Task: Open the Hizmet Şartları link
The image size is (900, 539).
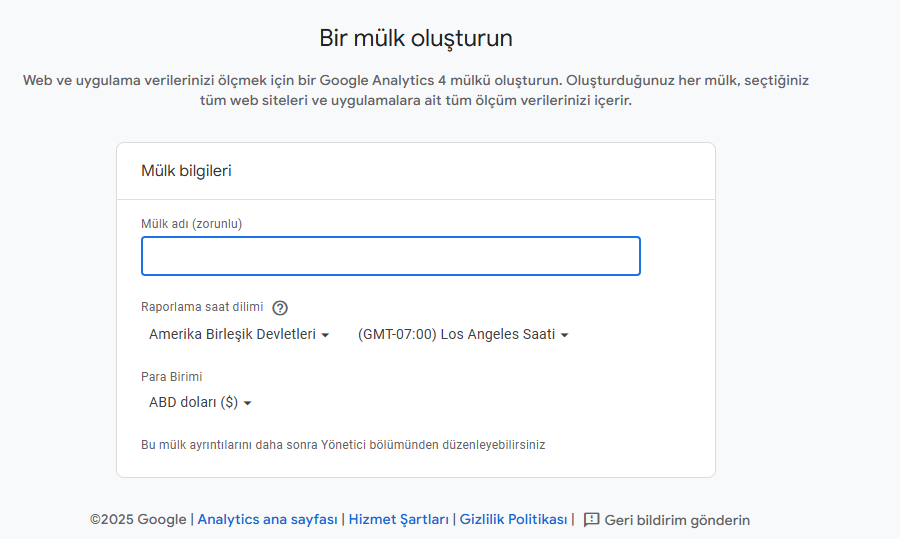Action: pyautogui.click(x=398, y=519)
